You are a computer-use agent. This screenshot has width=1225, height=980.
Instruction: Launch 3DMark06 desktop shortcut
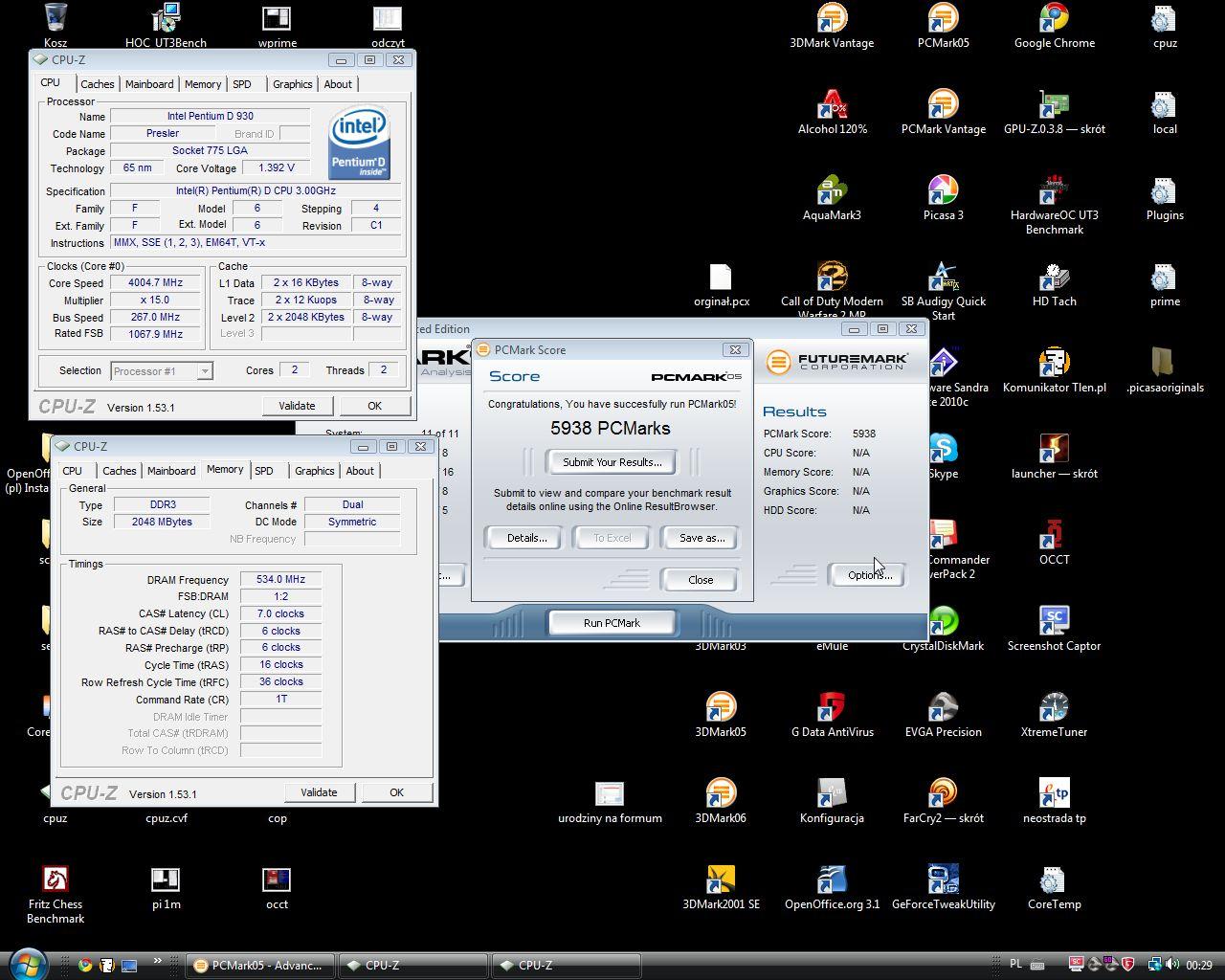[720, 801]
